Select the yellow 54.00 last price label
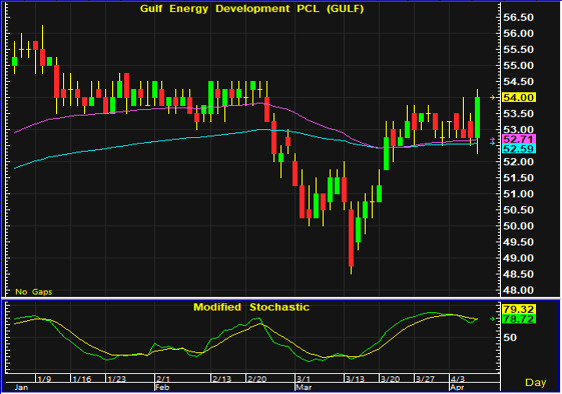Viewport: 562px width, 394px height. [x=519, y=98]
